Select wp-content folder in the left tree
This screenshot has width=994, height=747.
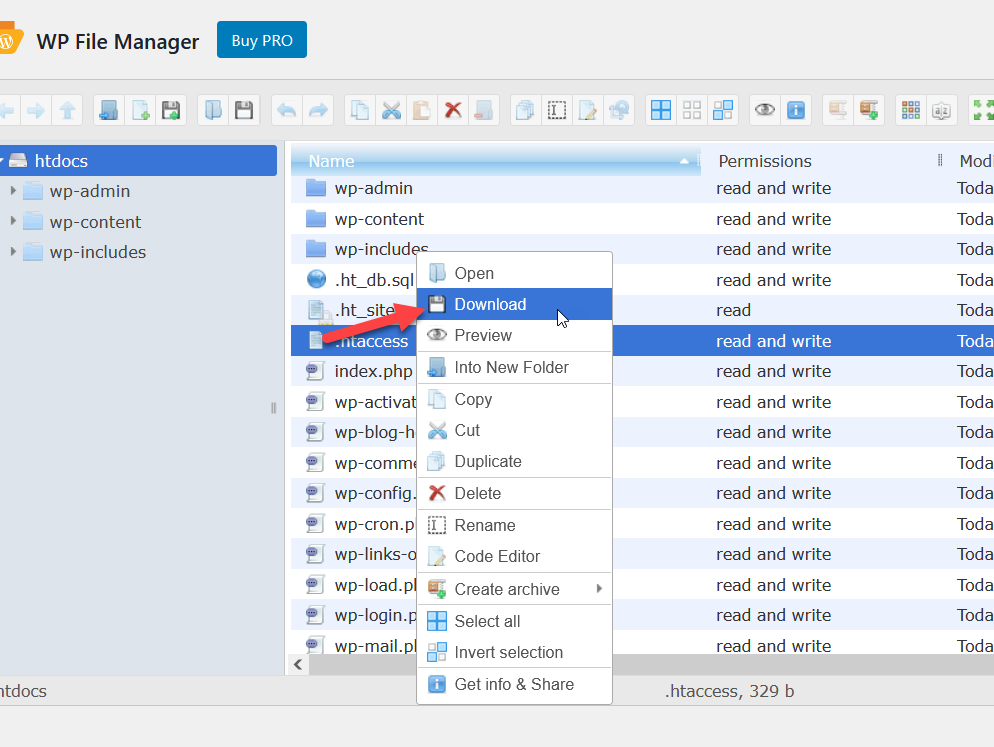(x=95, y=222)
